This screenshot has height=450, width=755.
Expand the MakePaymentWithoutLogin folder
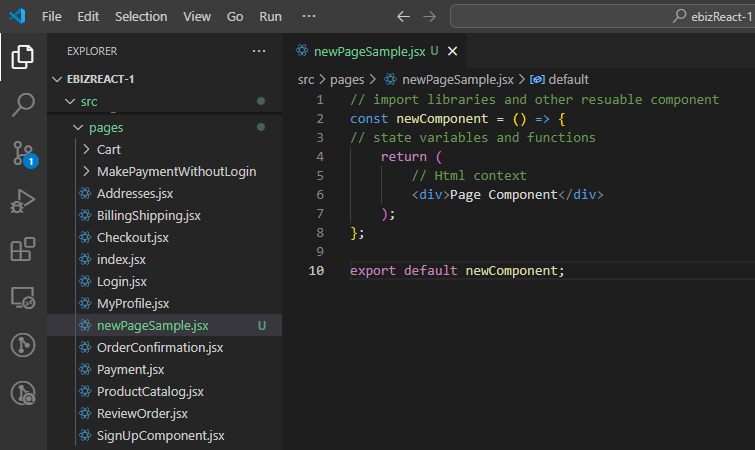click(x=176, y=172)
